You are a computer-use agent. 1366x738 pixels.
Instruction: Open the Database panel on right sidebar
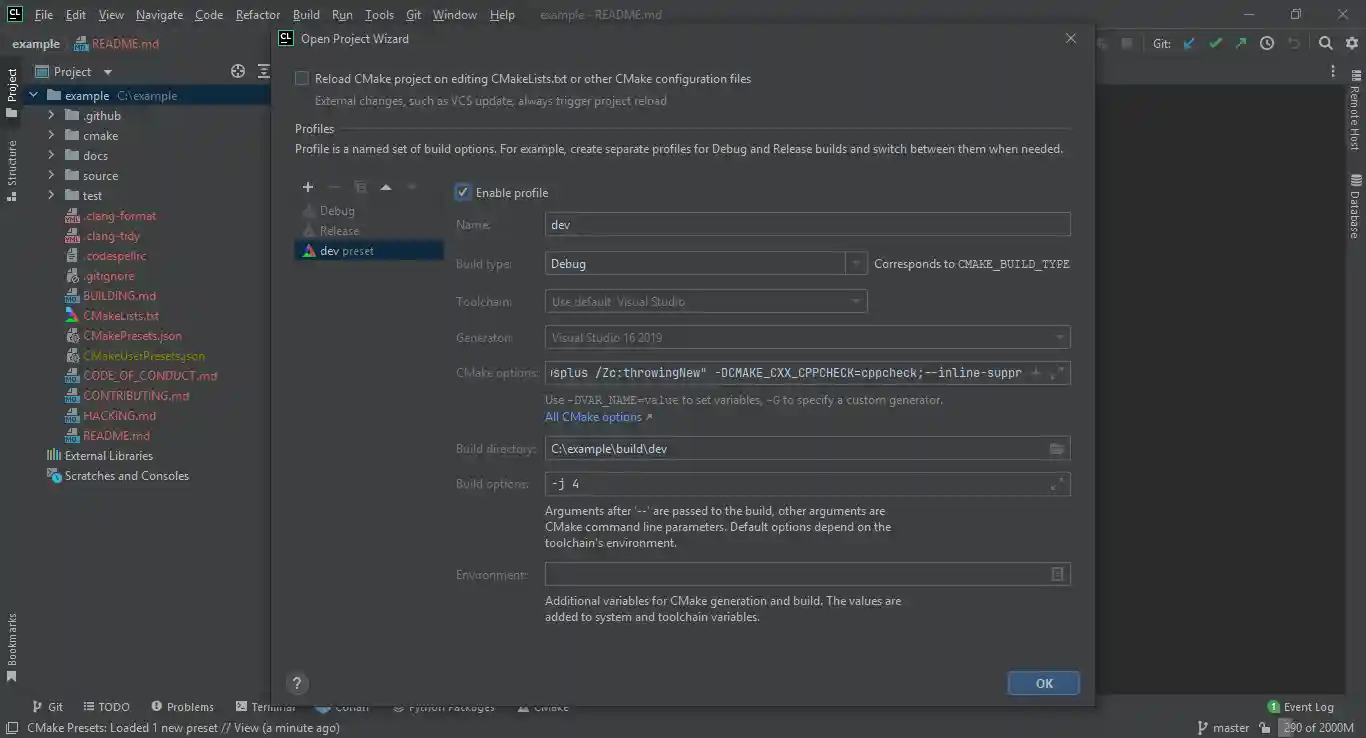pyautogui.click(x=1355, y=210)
